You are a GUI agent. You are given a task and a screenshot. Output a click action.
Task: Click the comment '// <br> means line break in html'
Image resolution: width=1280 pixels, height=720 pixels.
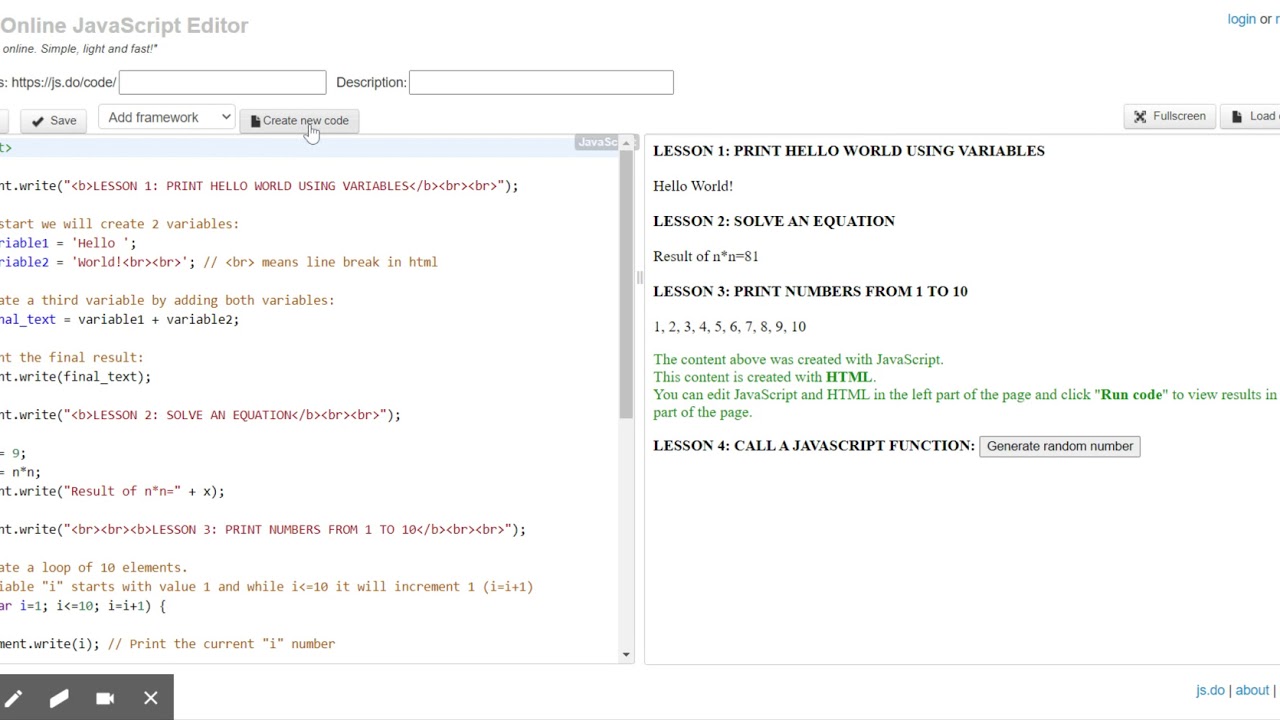point(320,262)
